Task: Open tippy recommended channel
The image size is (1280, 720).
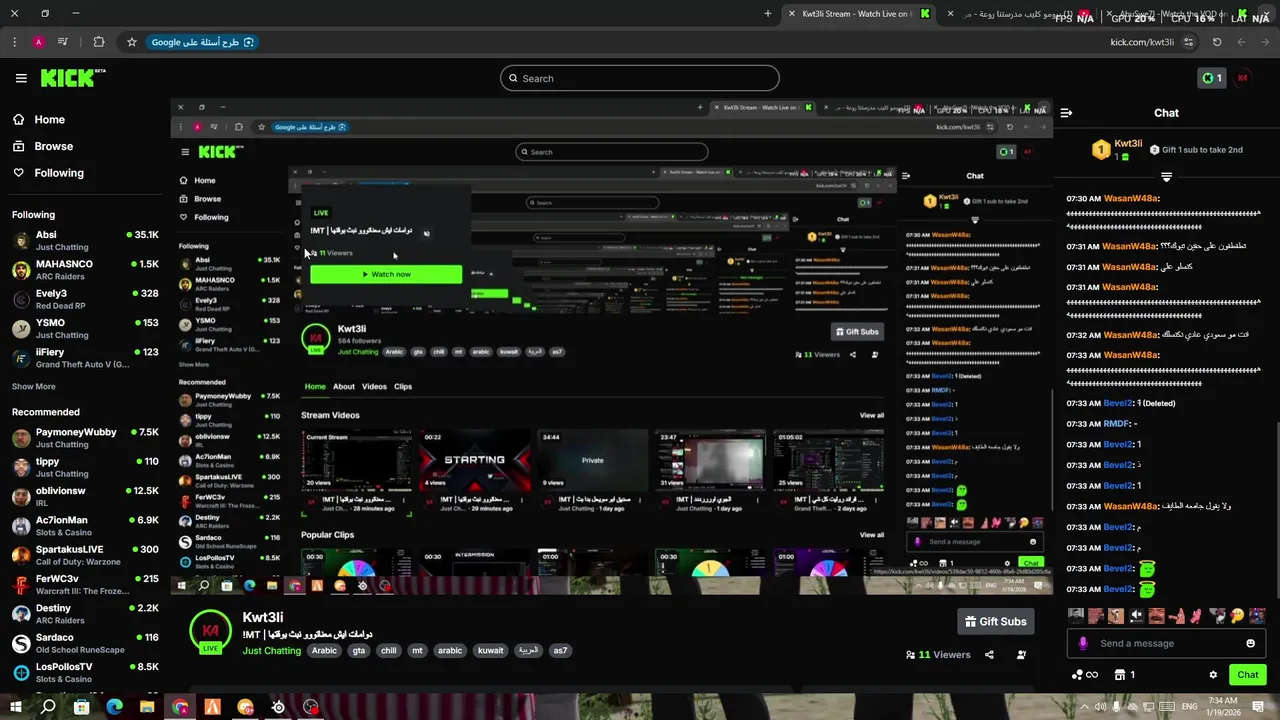Action: [85, 467]
